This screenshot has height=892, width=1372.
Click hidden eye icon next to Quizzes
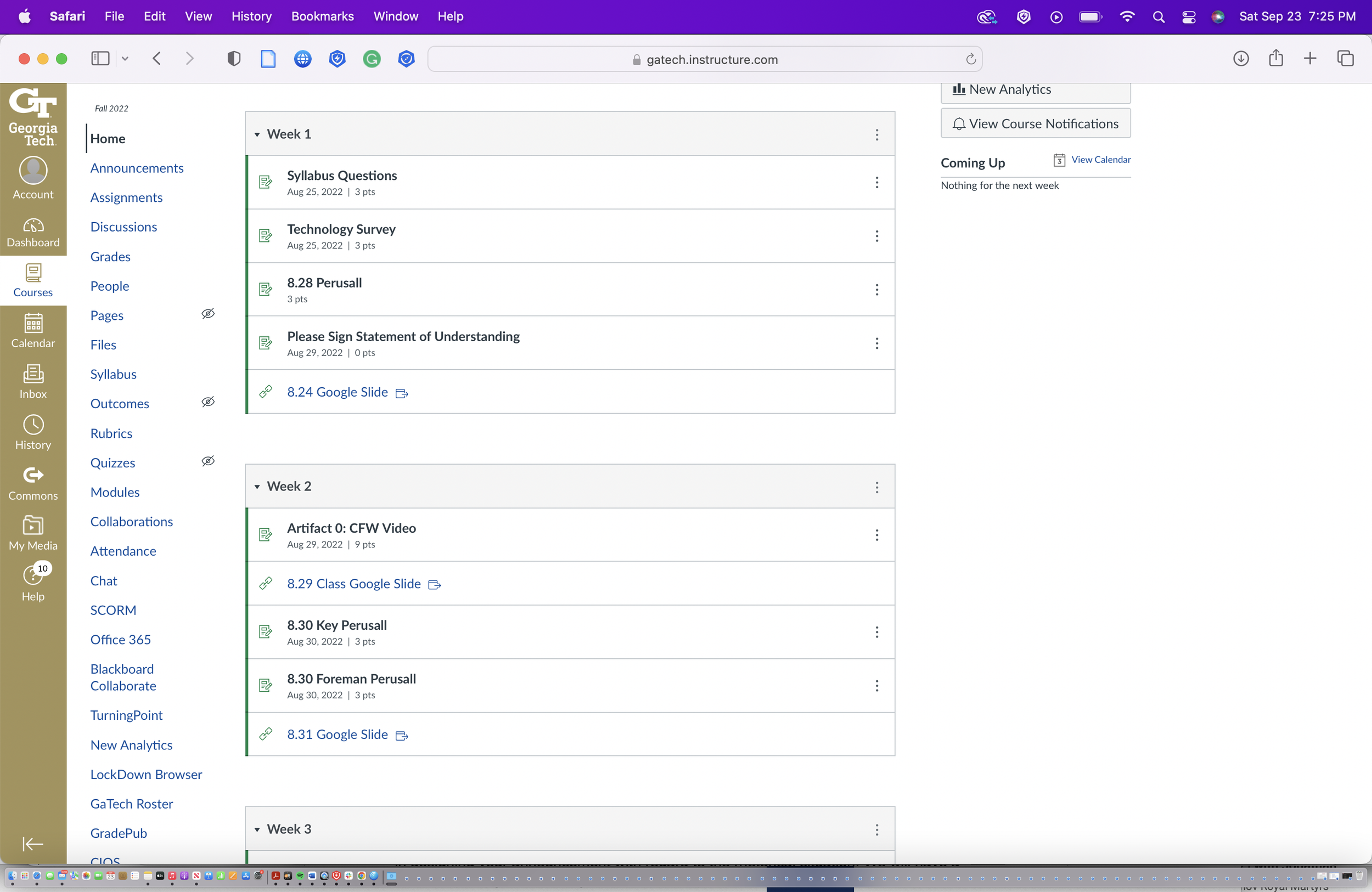(x=208, y=461)
